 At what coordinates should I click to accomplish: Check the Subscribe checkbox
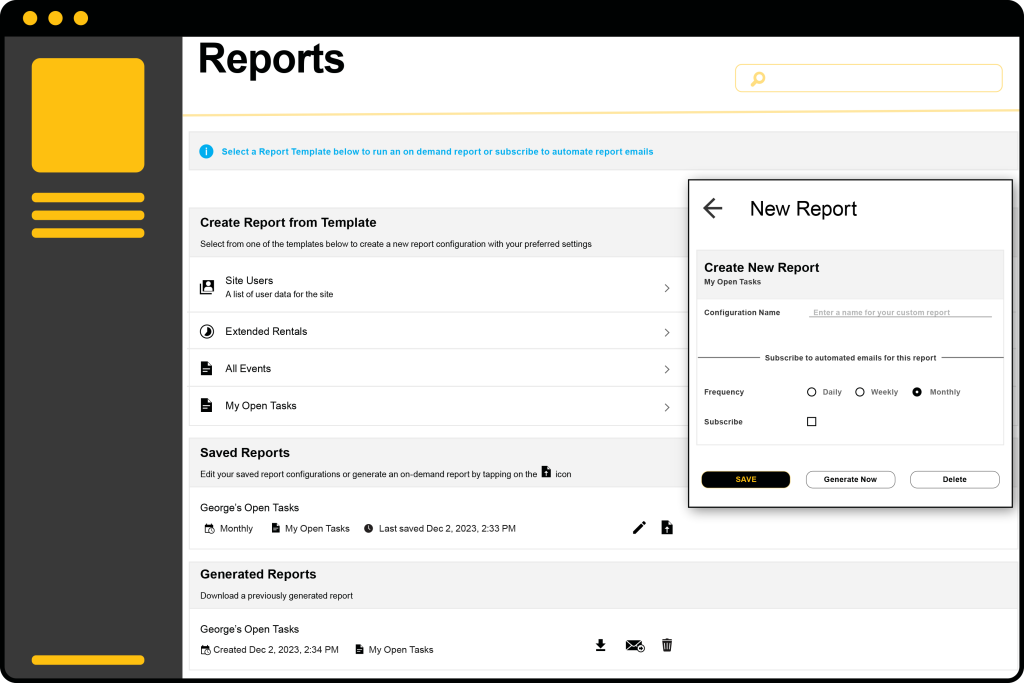click(x=811, y=421)
